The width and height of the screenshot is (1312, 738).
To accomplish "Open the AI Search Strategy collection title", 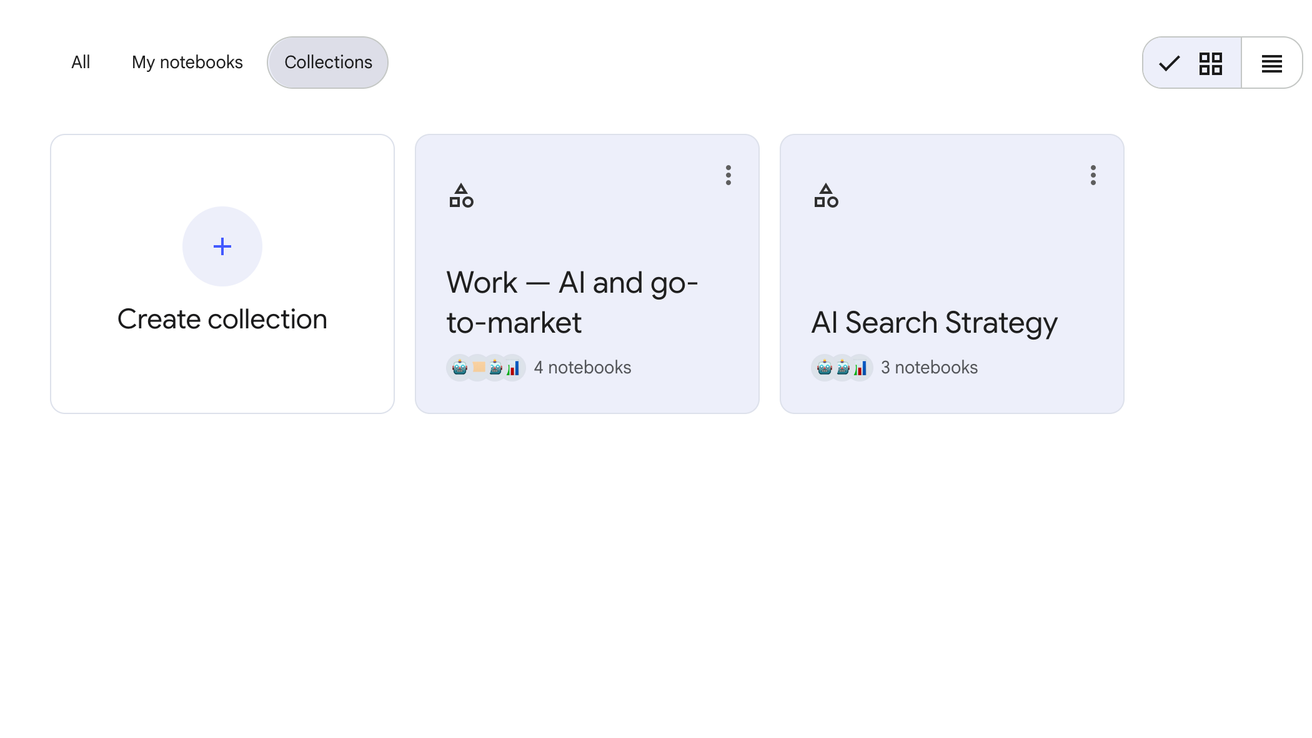I will [934, 322].
